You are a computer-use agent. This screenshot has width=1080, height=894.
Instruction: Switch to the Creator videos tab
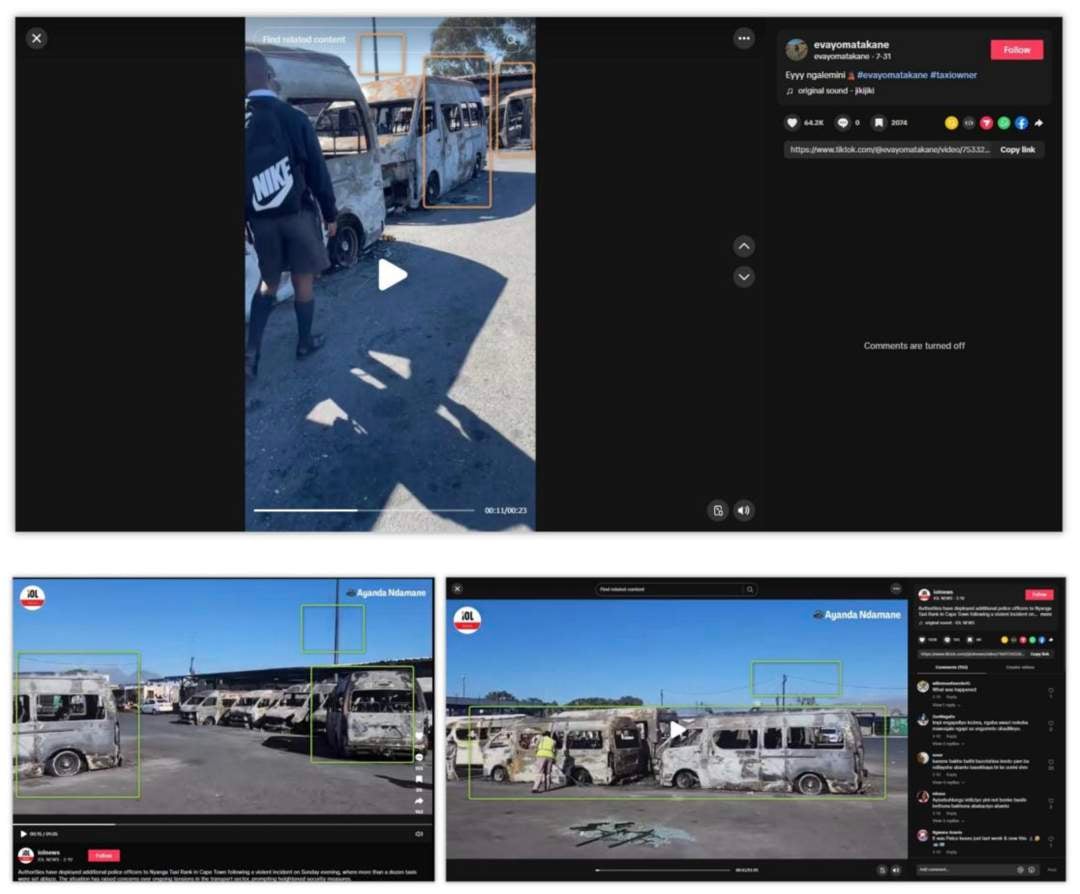pyautogui.click(x=1020, y=666)
